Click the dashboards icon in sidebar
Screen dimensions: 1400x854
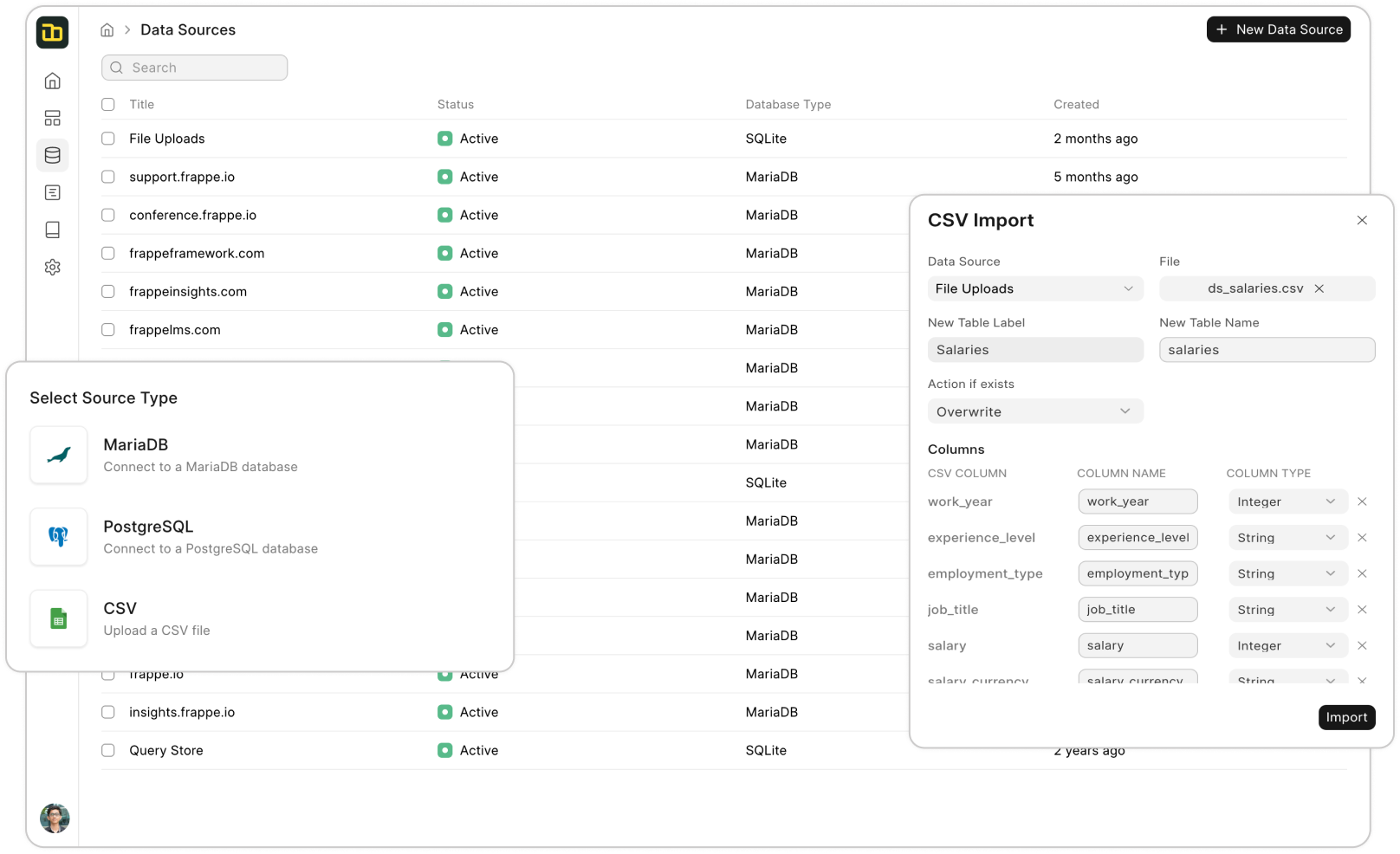(x=53, y=118)
